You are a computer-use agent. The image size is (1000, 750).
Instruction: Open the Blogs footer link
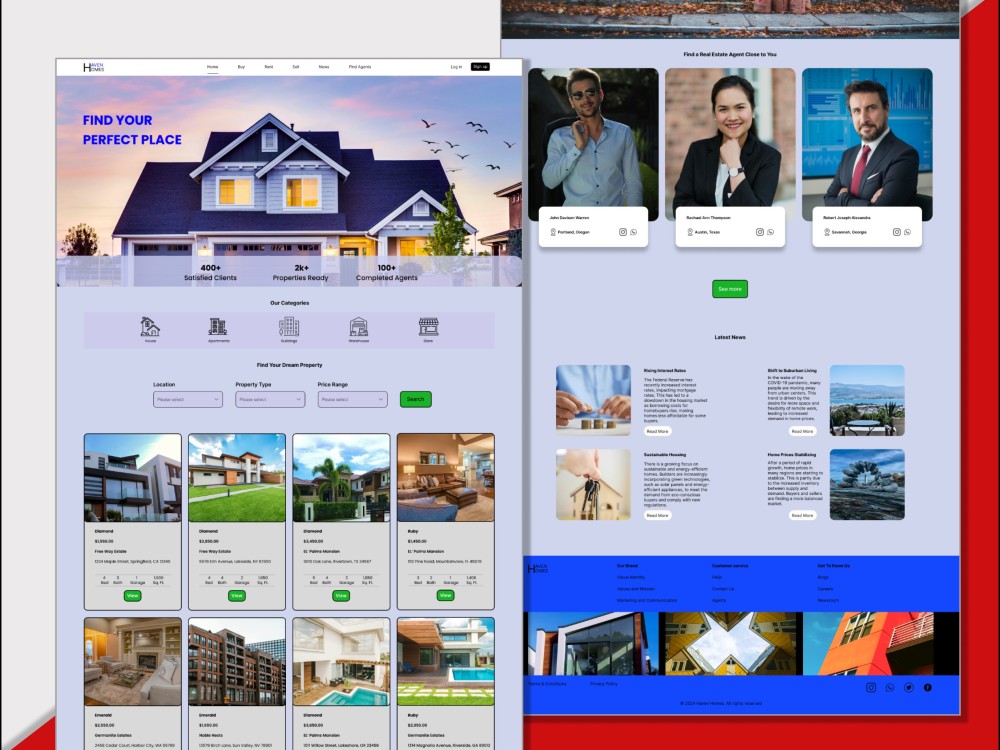(823, 577)
